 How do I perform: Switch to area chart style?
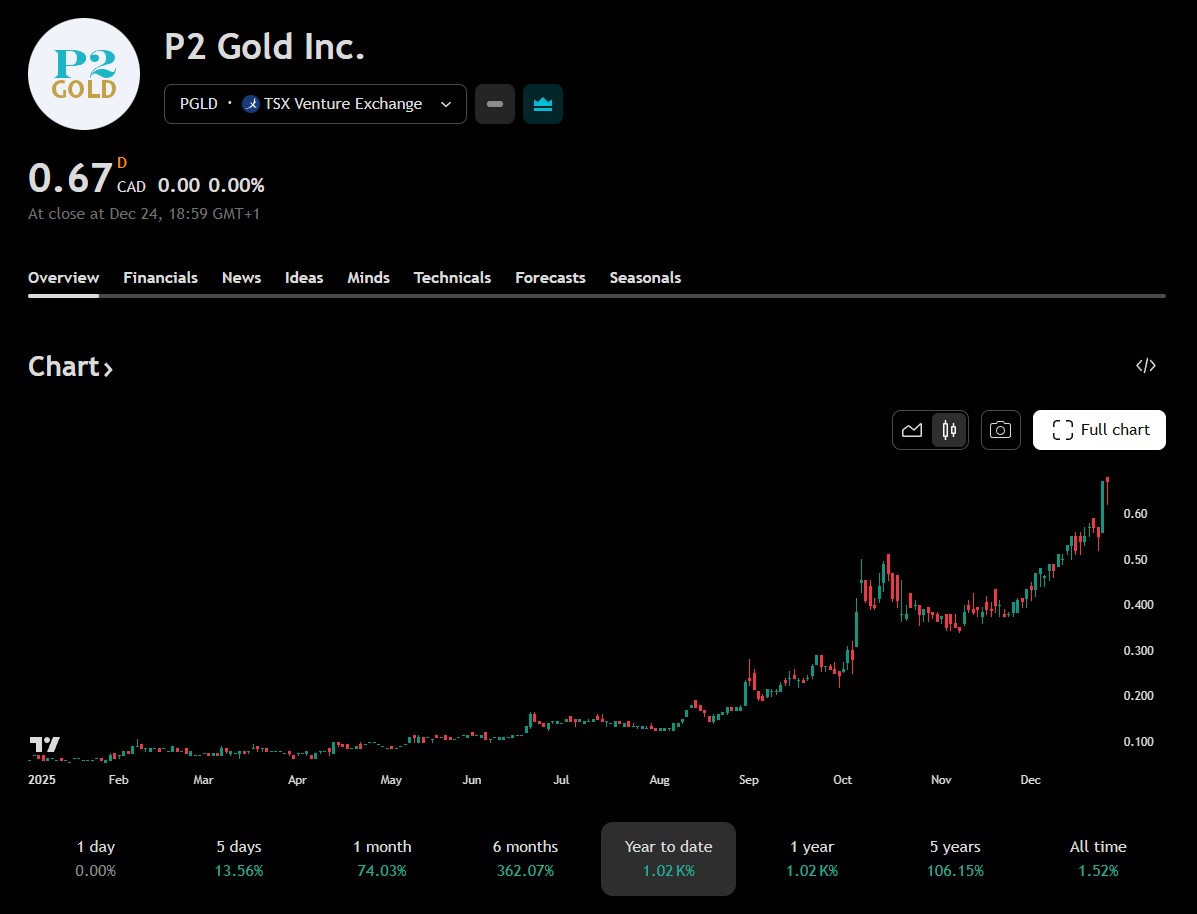click(912, 430)
